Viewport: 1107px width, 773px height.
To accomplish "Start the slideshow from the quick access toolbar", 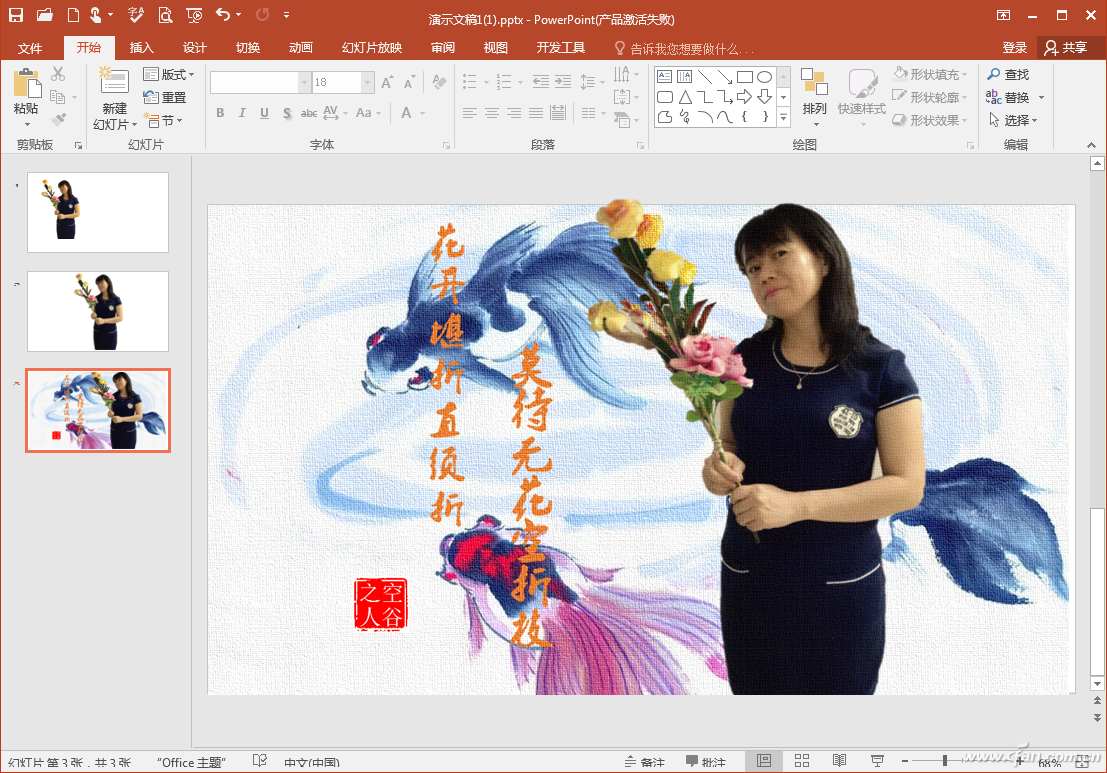I will 193,14.
